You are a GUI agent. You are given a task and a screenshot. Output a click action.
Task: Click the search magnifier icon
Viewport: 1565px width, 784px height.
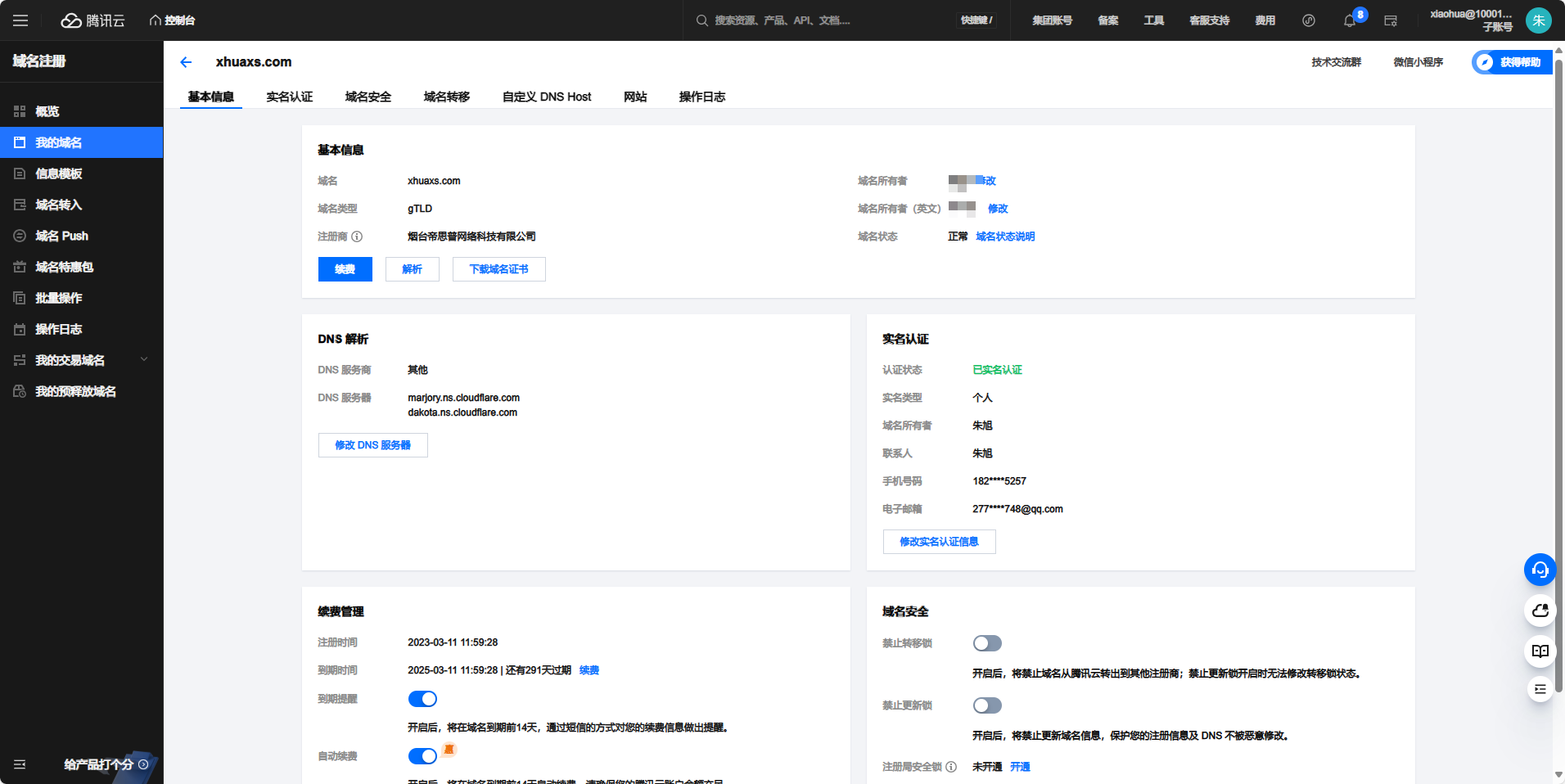click(702, 20)
